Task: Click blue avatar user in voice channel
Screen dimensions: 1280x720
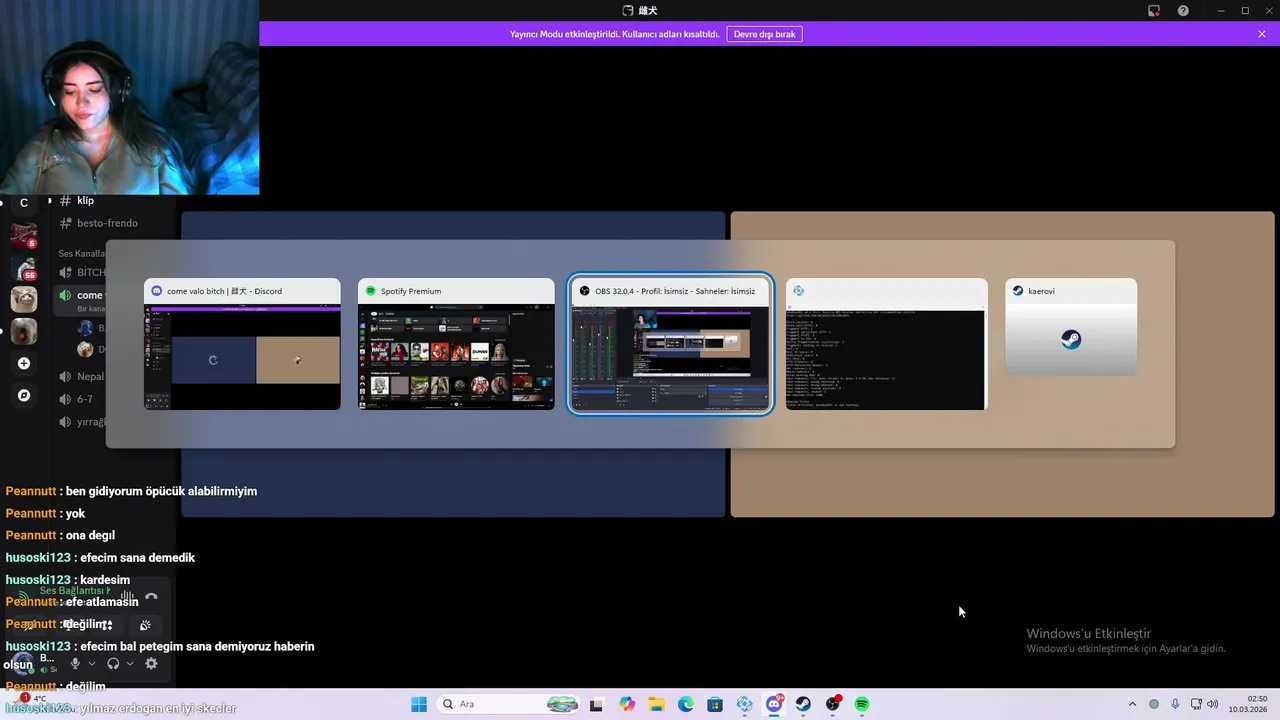Action: tap(86, 328)
